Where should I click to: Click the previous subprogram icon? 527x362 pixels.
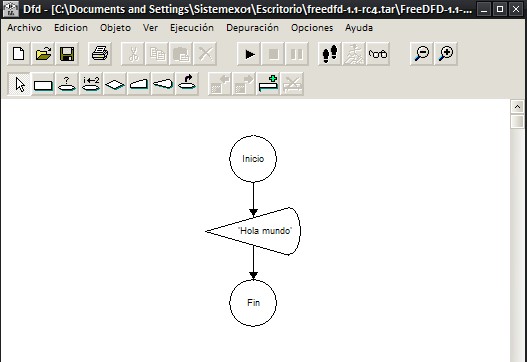coord(220,84)
